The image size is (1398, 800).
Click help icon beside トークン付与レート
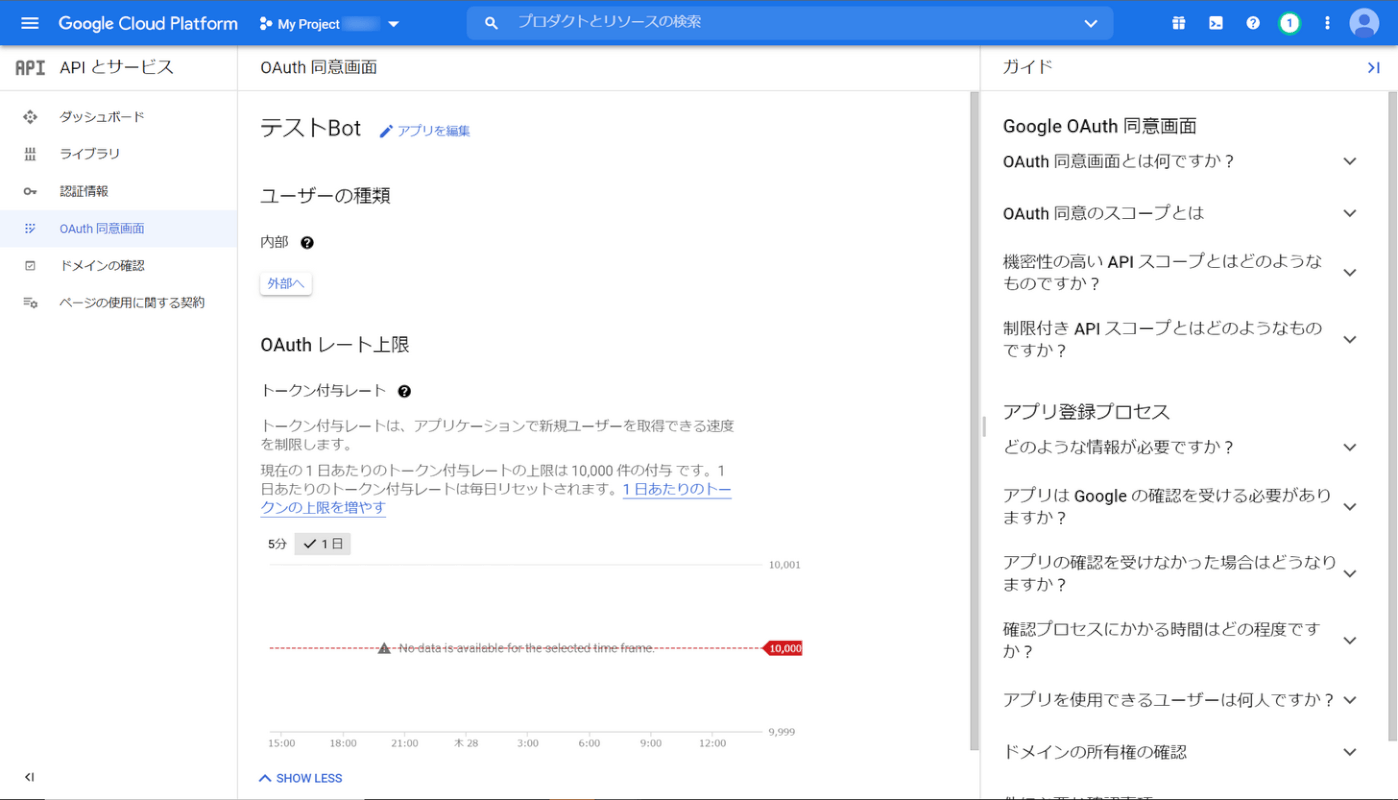pos(404,391)
